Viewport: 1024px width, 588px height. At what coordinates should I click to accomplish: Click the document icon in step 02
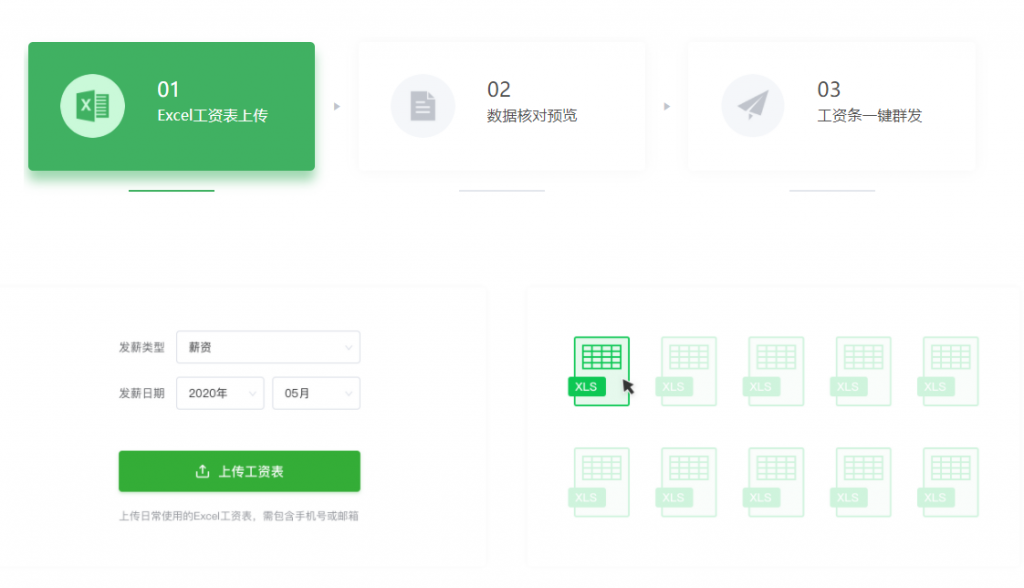(422, 106)
